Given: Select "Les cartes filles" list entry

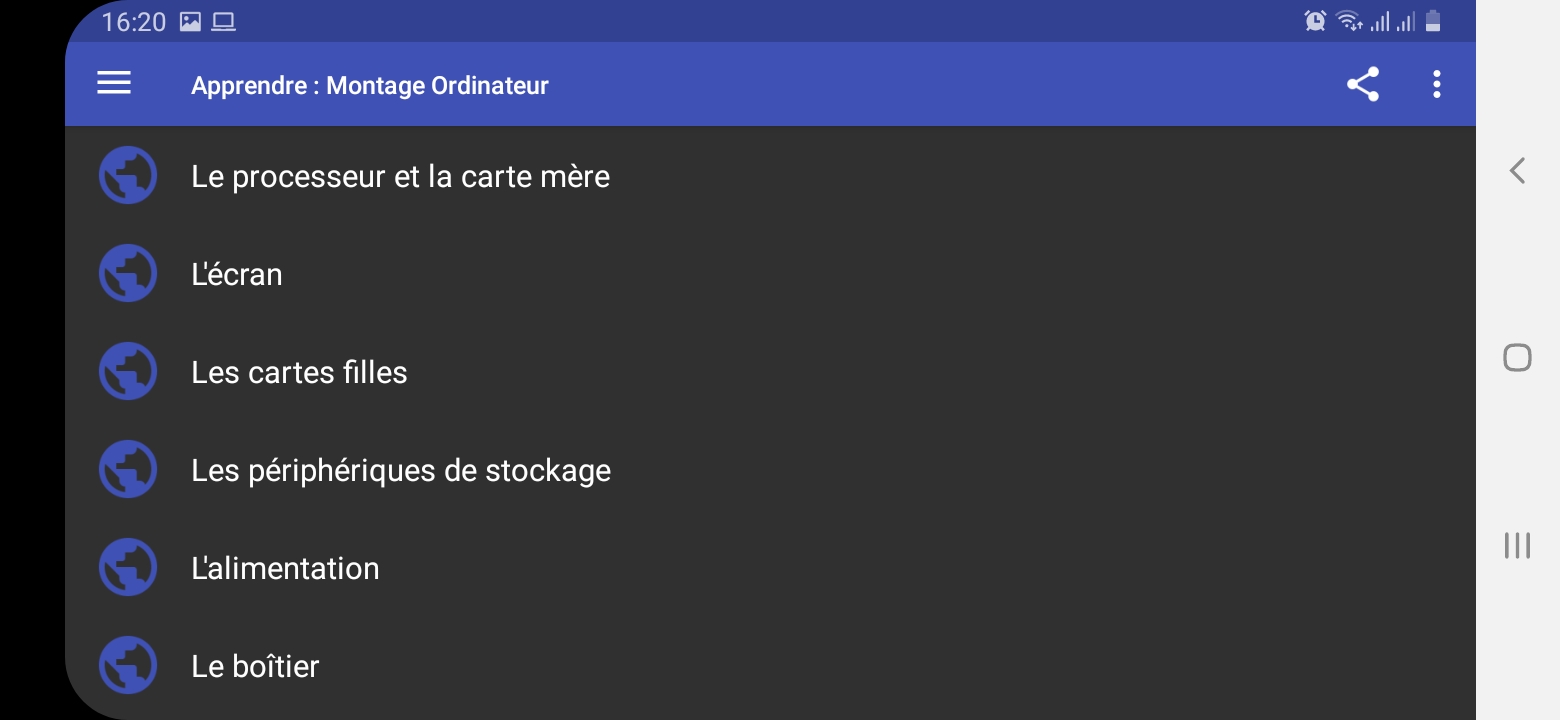Looking at the screenshot, I should (299, 372).
